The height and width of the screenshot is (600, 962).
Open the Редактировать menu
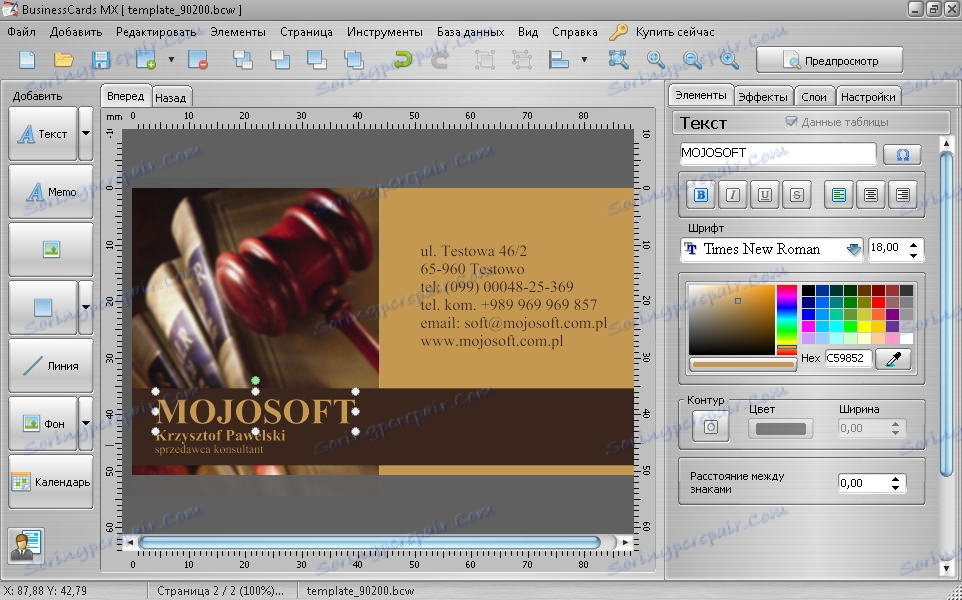tap(156, 32)
